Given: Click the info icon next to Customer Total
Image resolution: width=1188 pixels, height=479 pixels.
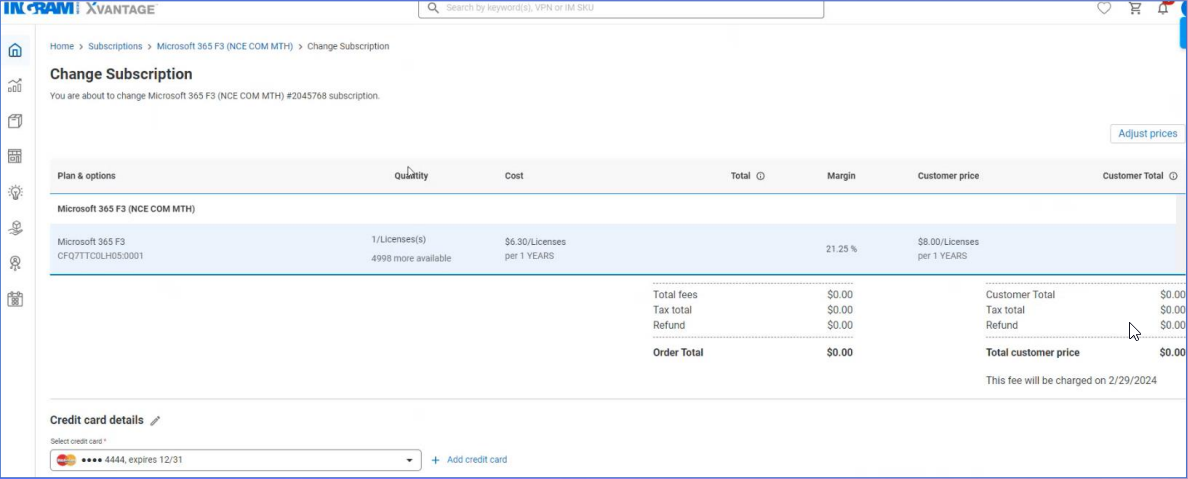Looking at the screenshot, I should [x=1173, y=176].
